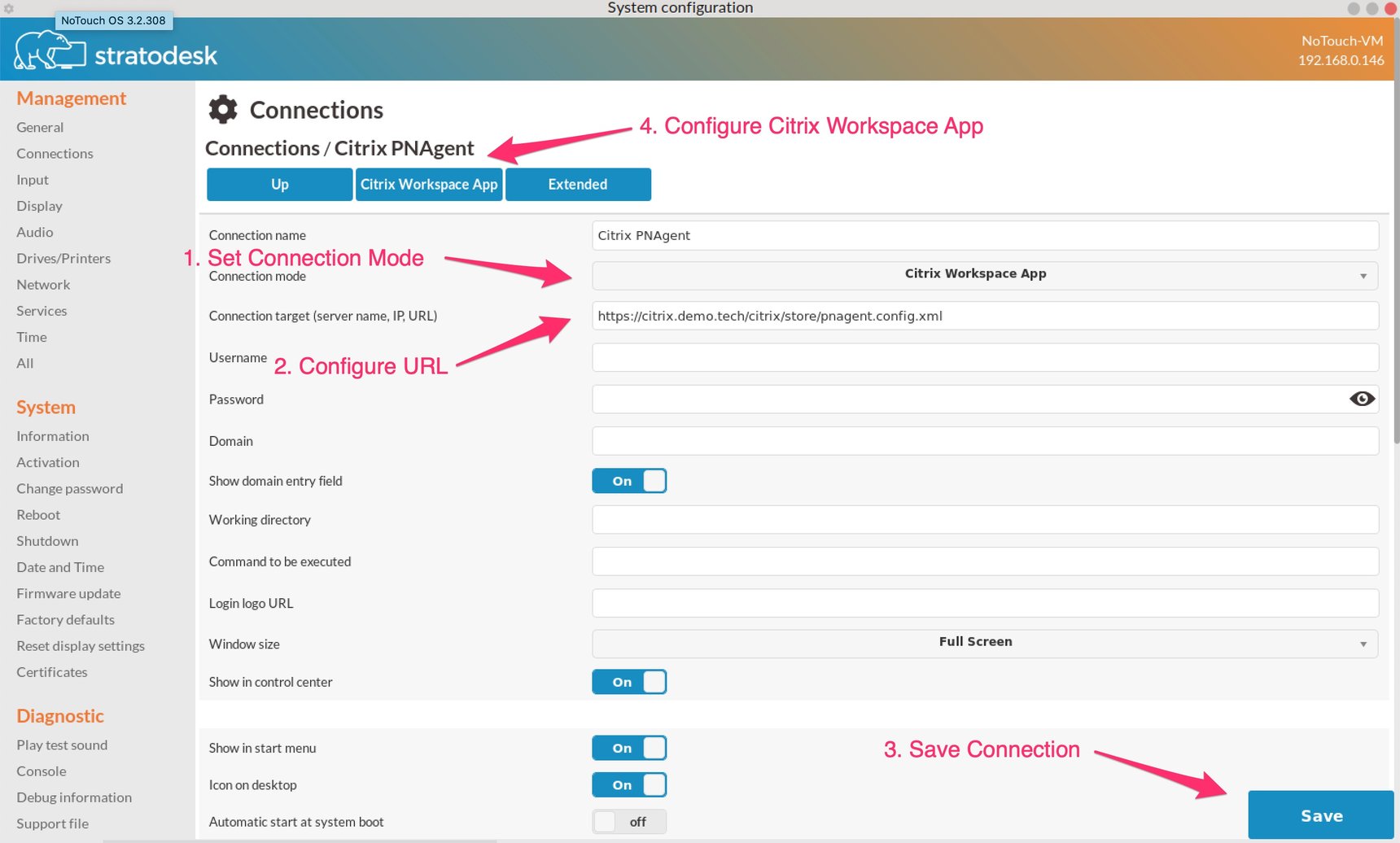Turn off the Show domain entry field toggle
The image size is (1400, 843).
click(x=628, y=480)
